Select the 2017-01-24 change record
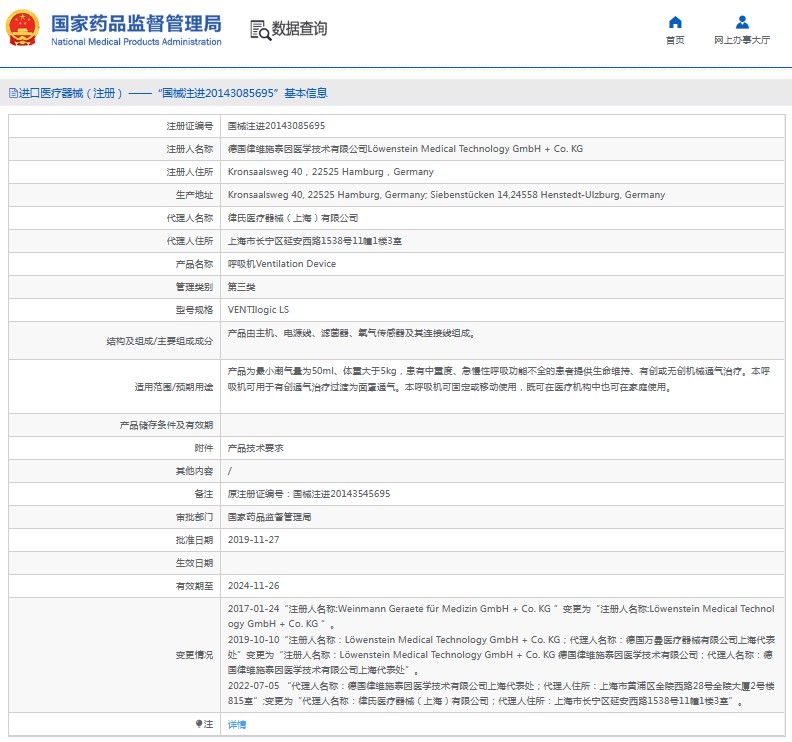The image size is (792, 742). [501, 616]
